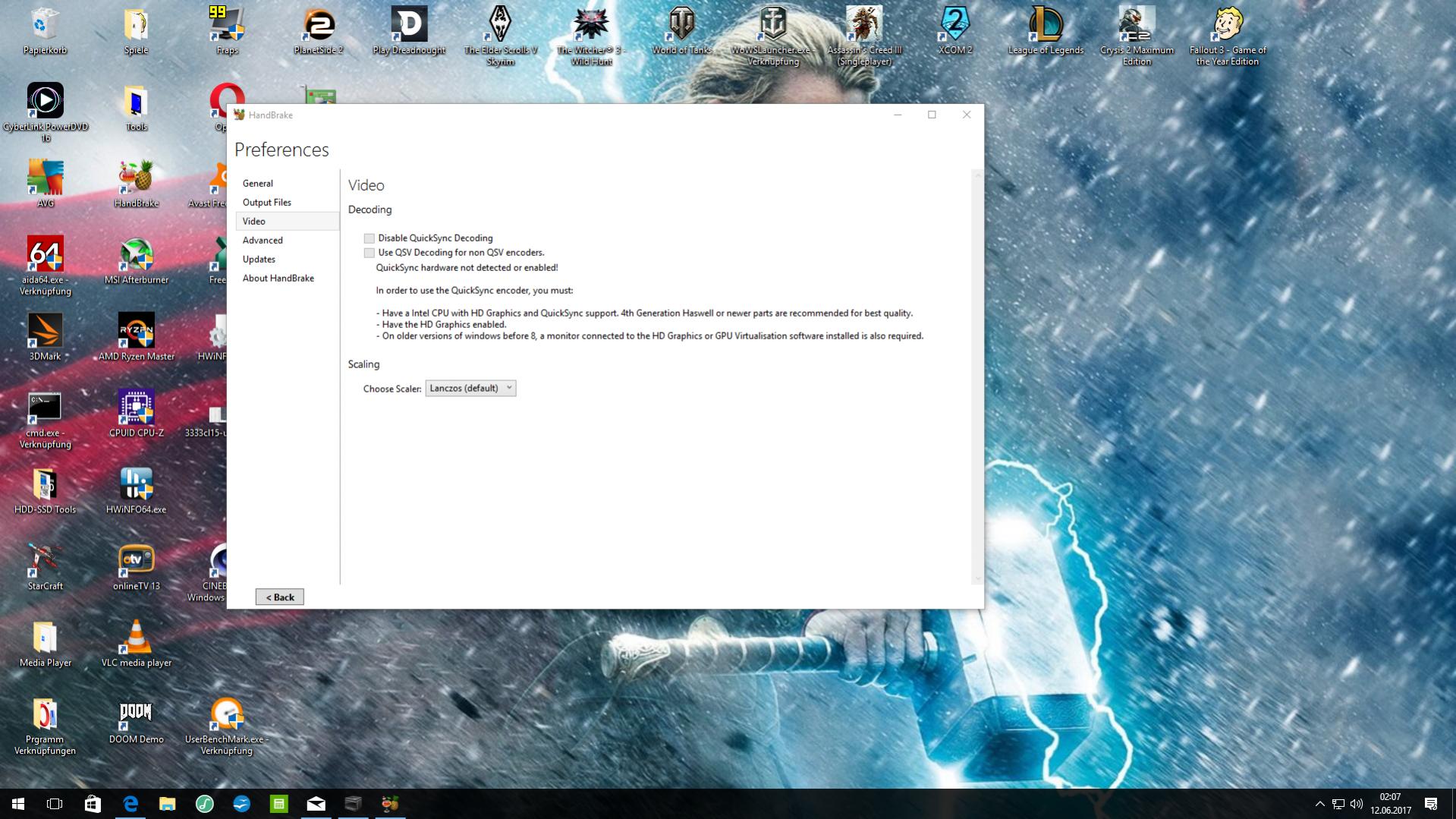Select the PlanetSide 2 desktop shortcut
This screenshot has width=1456, height=819.
coord(318,32)
